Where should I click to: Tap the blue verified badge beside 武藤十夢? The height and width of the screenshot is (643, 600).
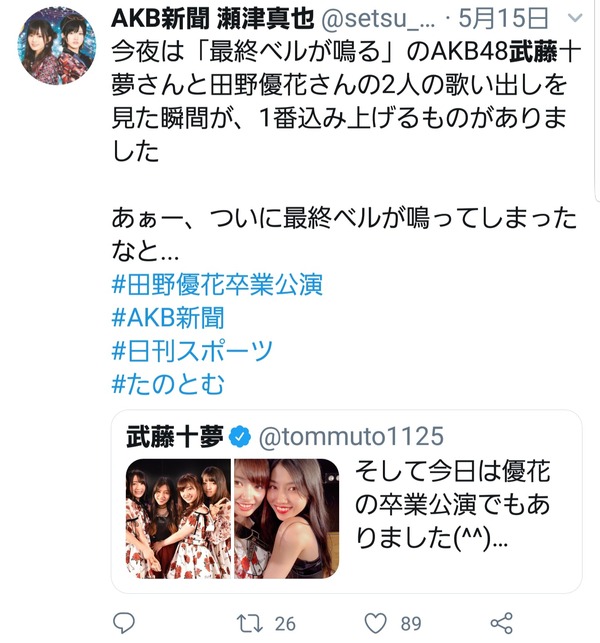point(240,437)
